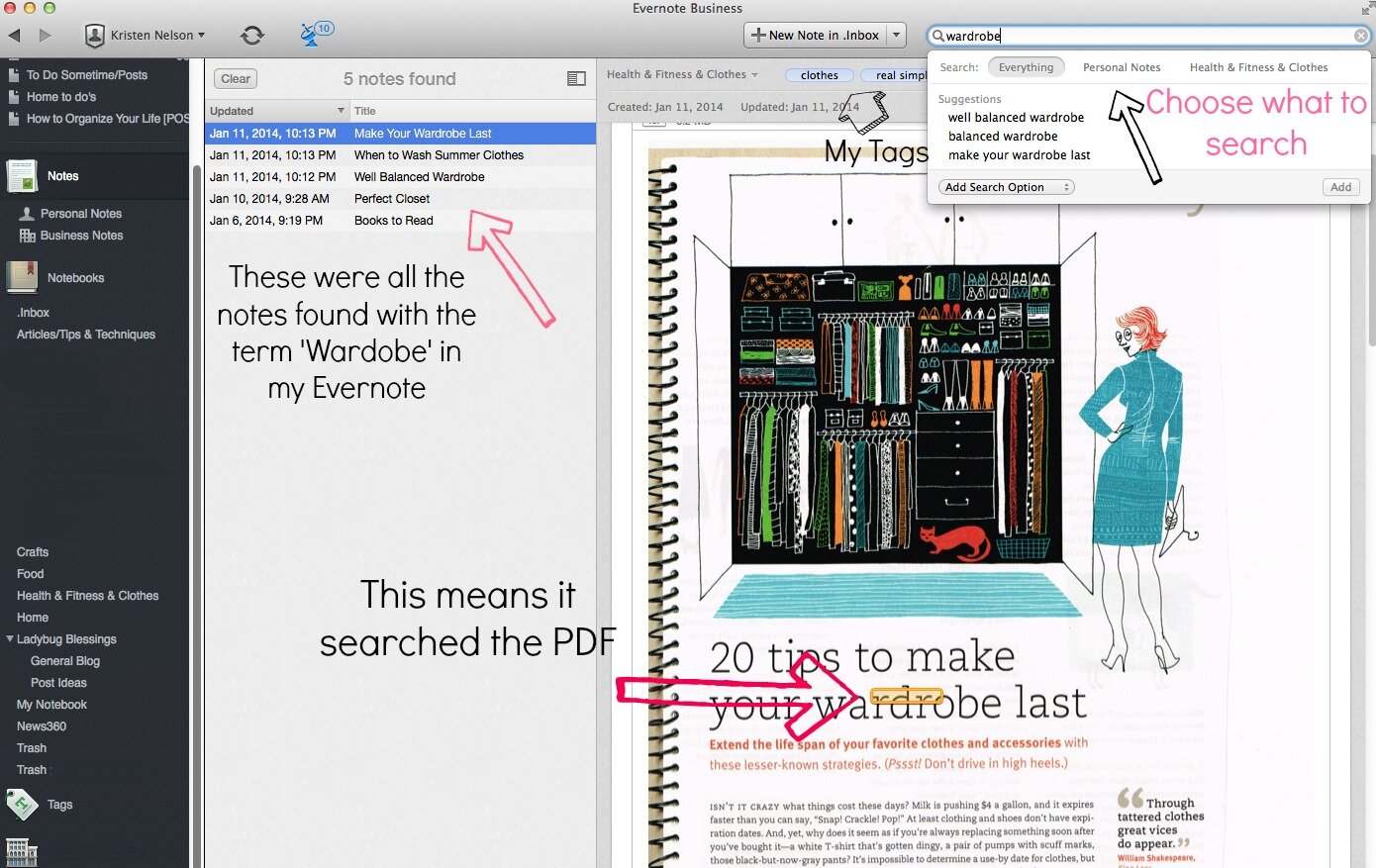This screenshot has height=868, width=1376.
Task: Click New Note in .Inbox button
Action: 815,36
